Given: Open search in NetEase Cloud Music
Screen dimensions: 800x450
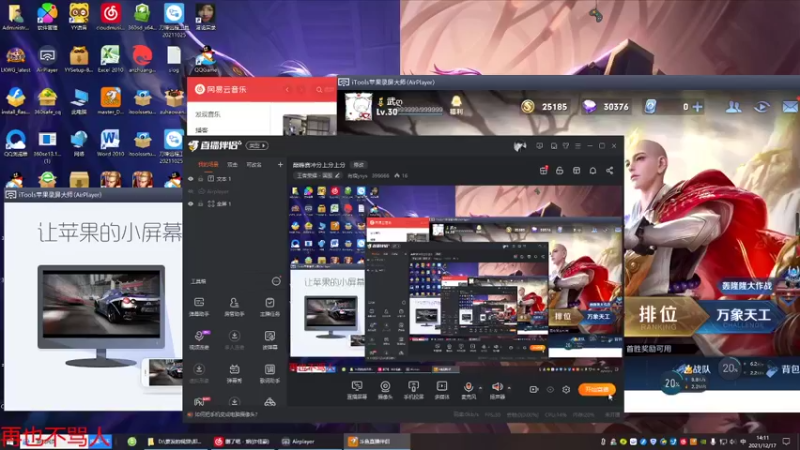Looking at the screenshot, I should (319, 89).
